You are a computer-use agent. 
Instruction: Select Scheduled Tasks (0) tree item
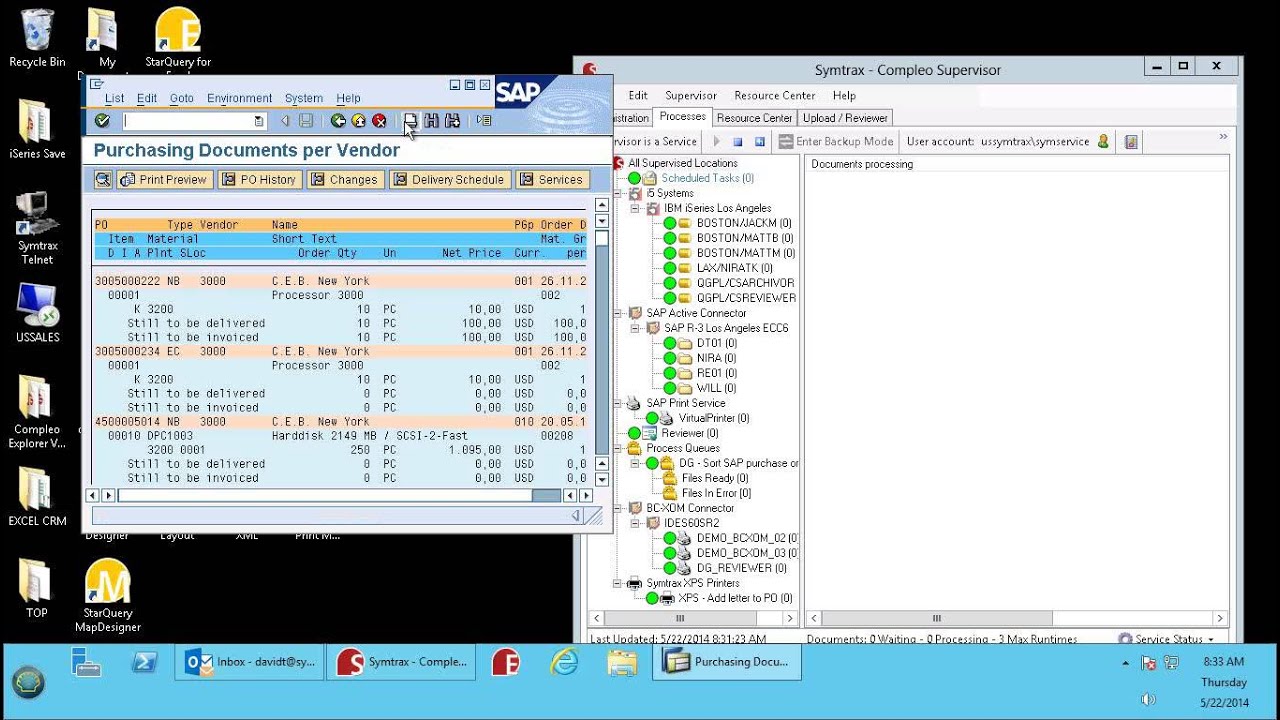[707, 178]
